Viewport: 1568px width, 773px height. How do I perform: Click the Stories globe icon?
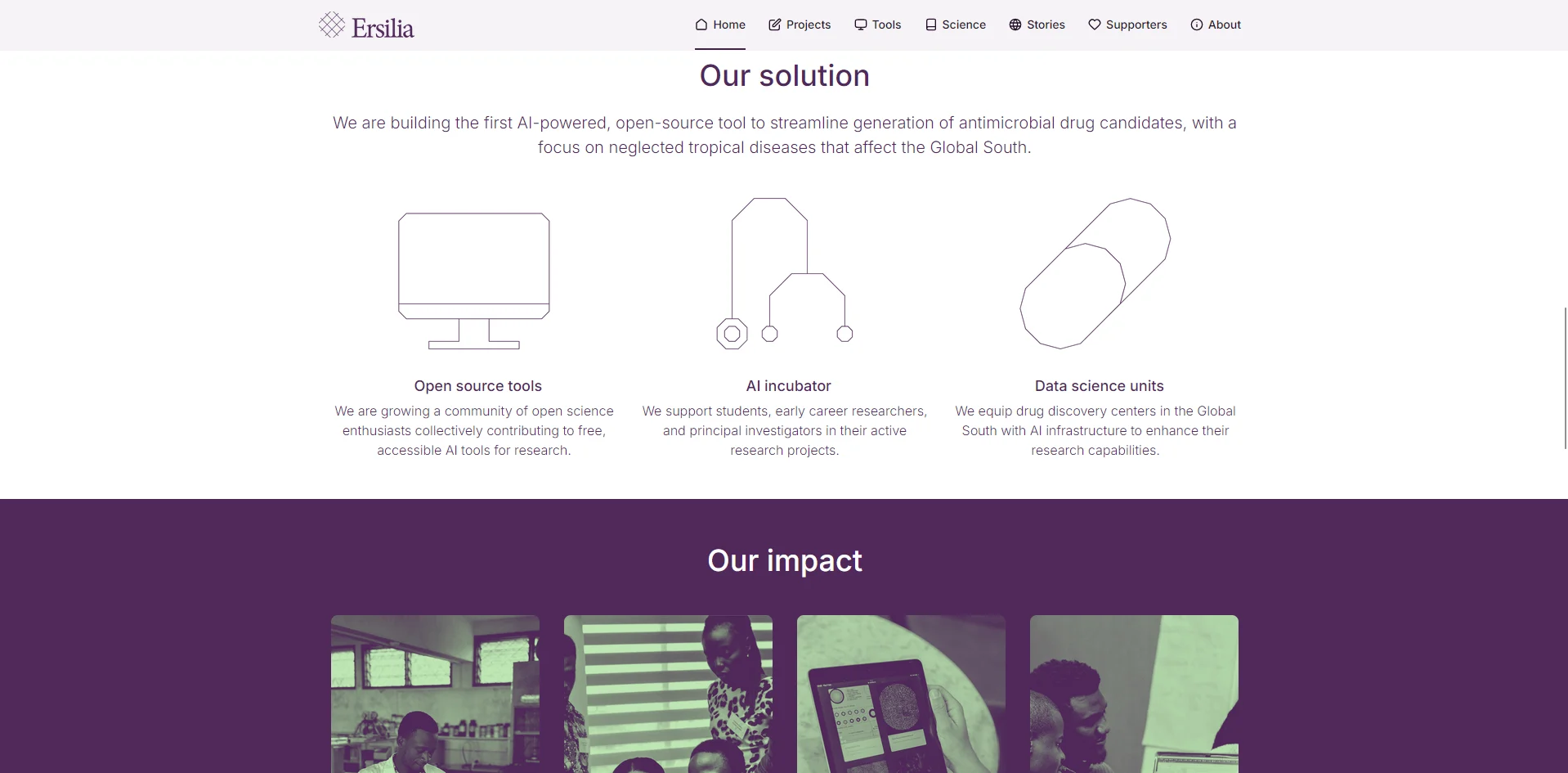1015,25
